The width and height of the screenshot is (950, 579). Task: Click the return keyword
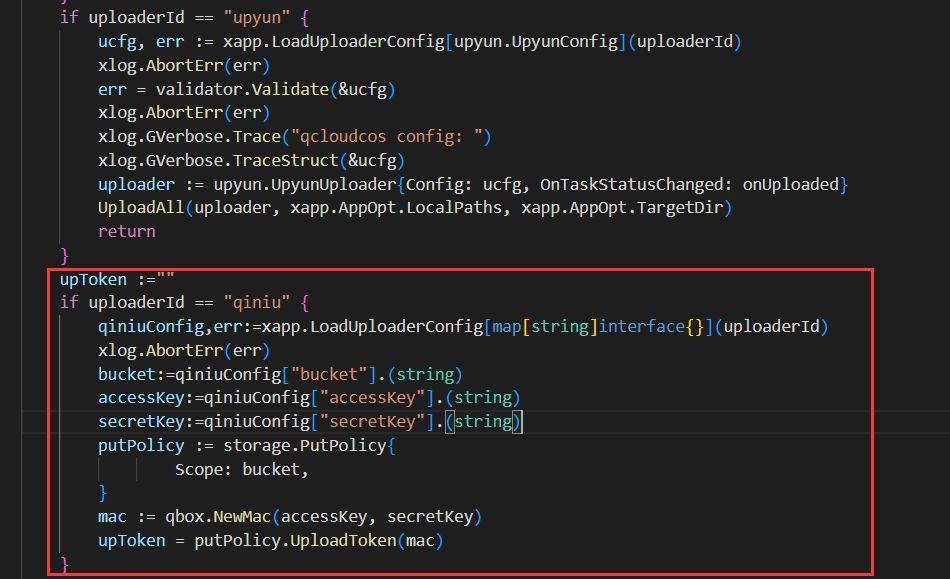click(x=127, y=231)
